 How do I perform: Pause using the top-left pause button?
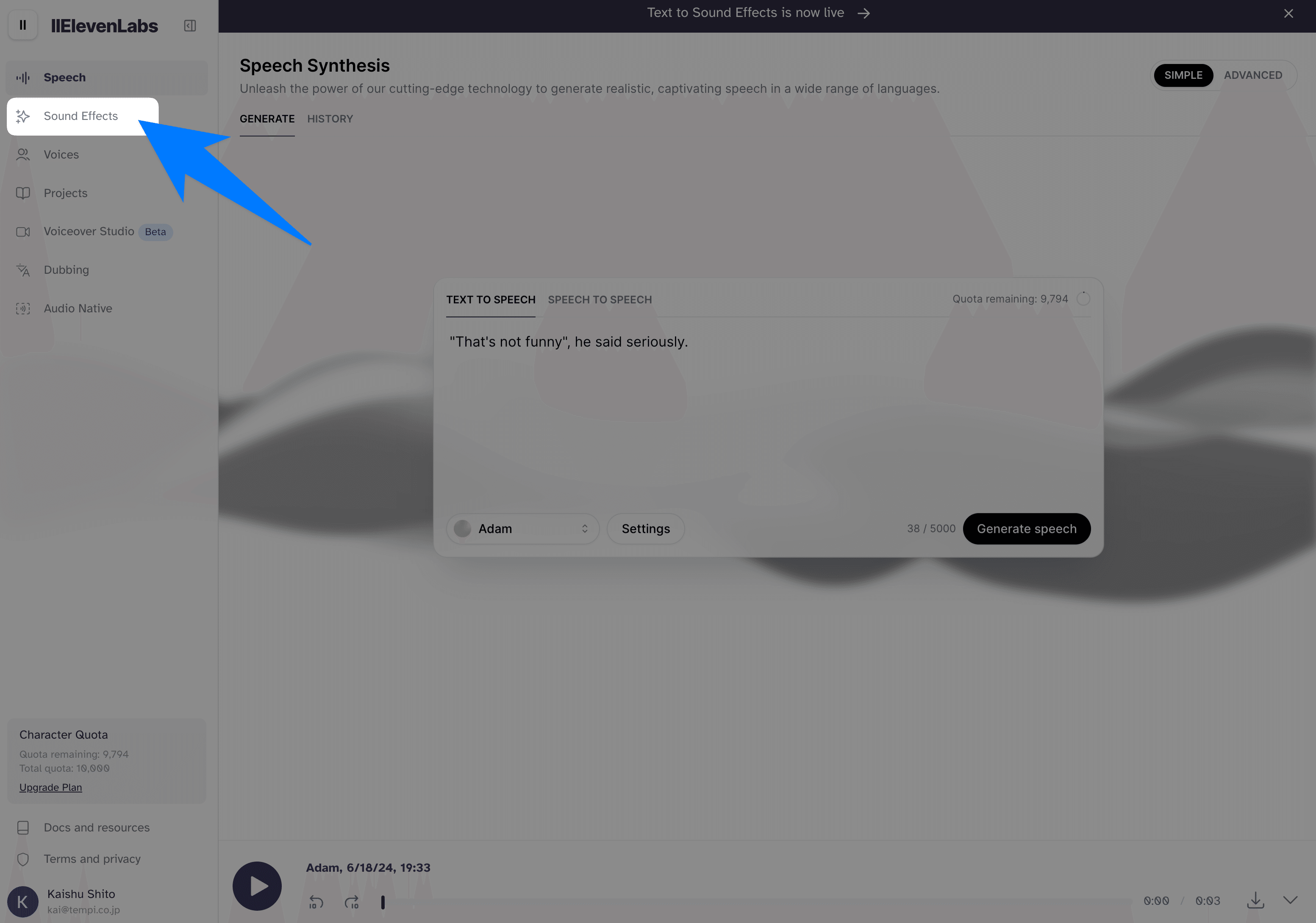click(x=23, y=25)
